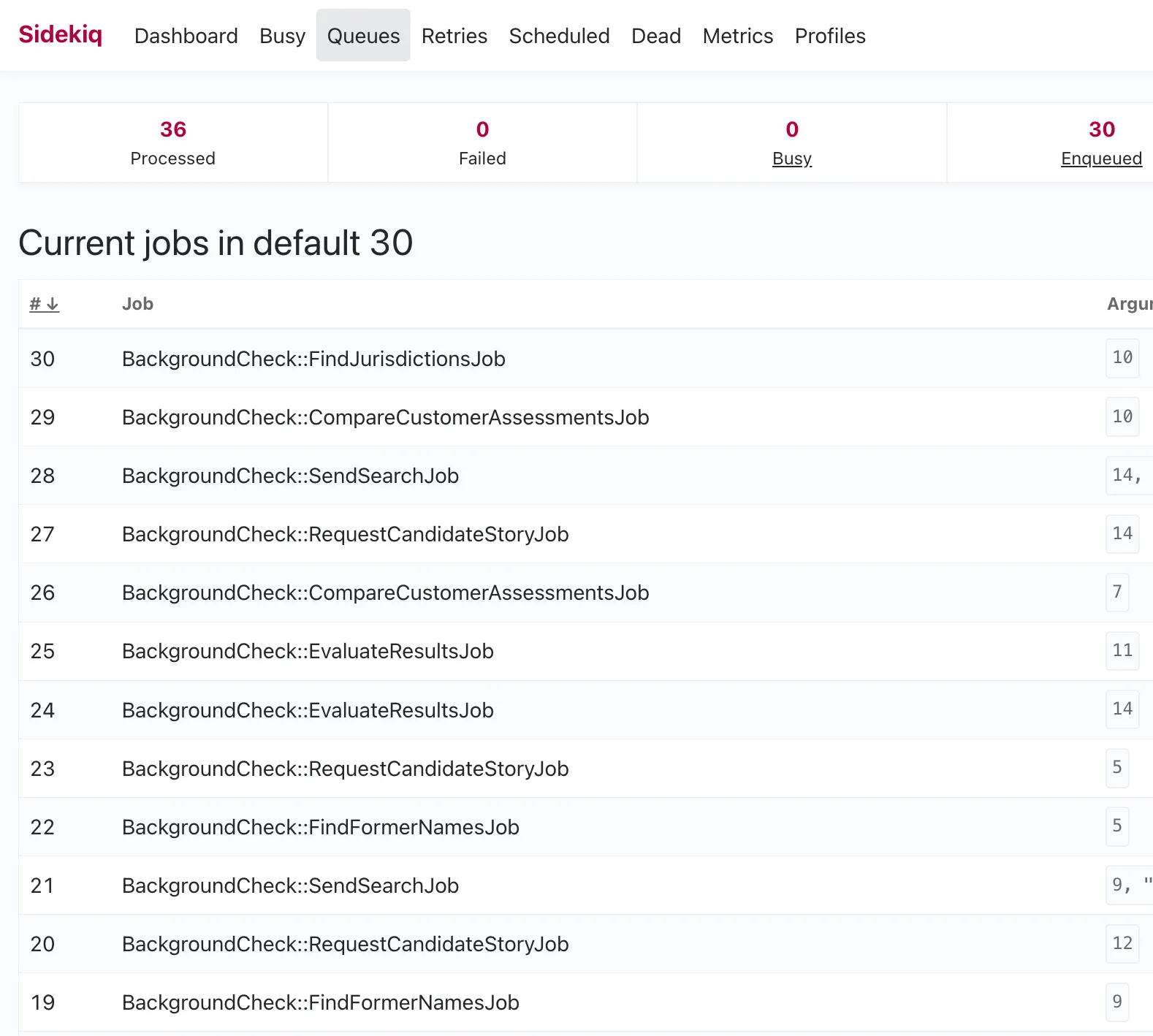The height and width of the screenshot is (1036, 1153).
Task: Switch to the Busy tab
Action: click(283, 36)
